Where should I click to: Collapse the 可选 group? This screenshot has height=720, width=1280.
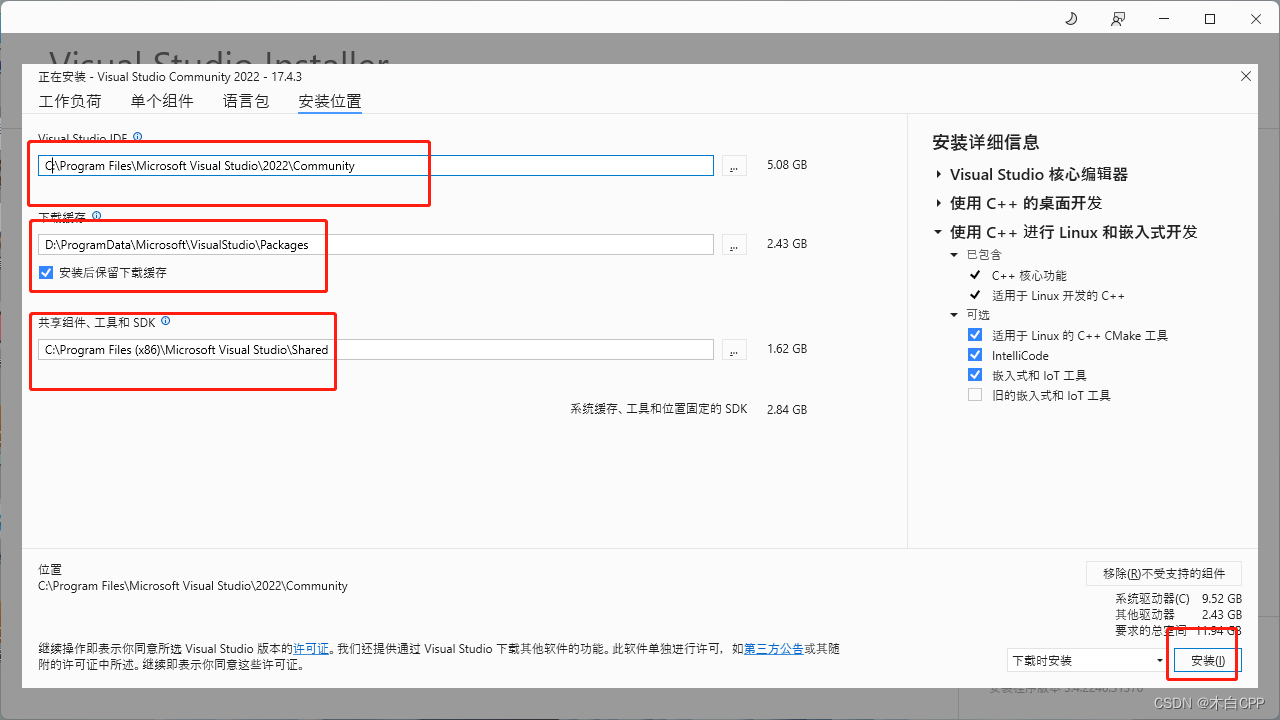coord(955,315)
